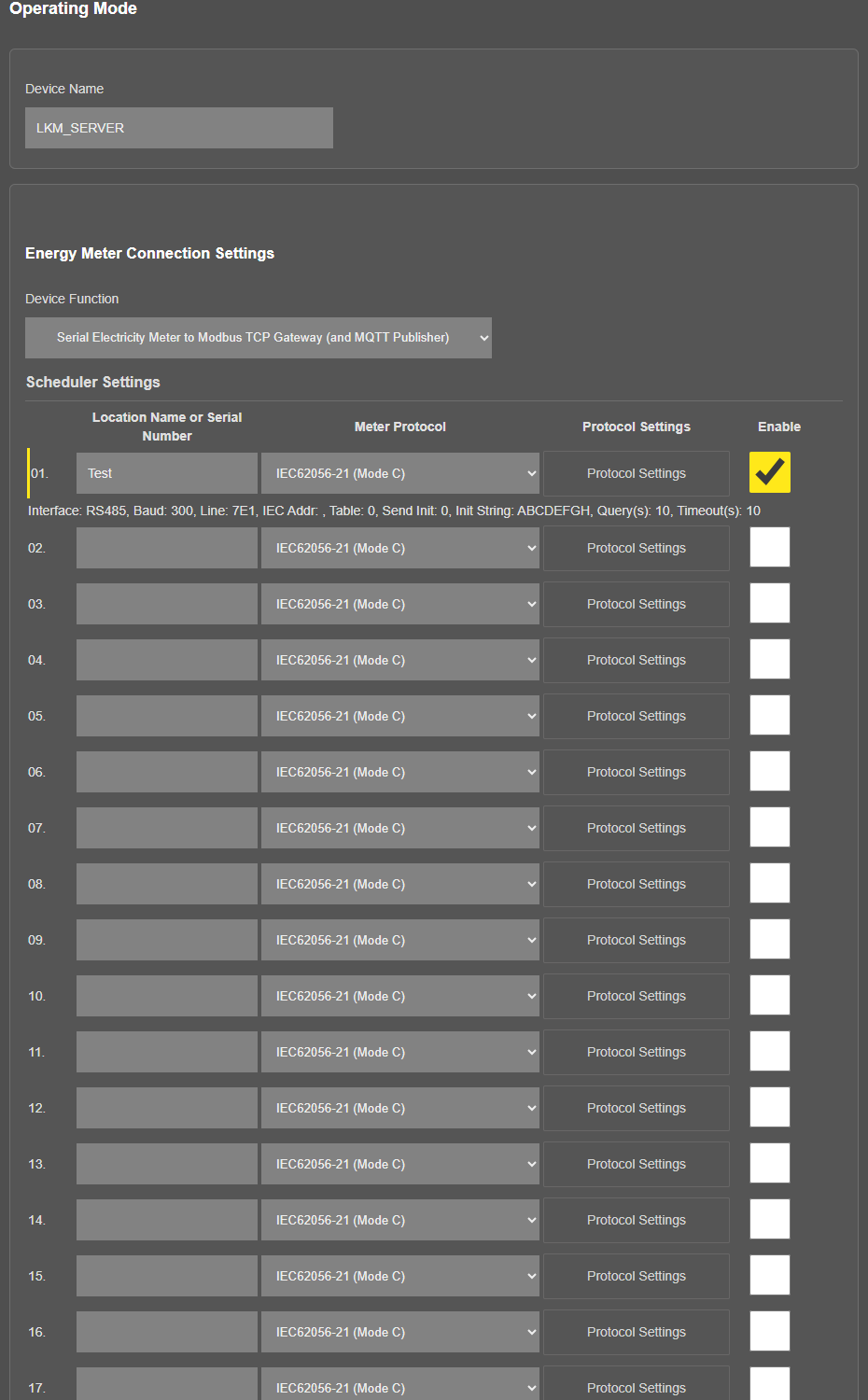This screenshot has width=868, height=1400.
Task: Click Protocol Settings button in row 16
Action: pyautogui.click(x=637, y=1332)
